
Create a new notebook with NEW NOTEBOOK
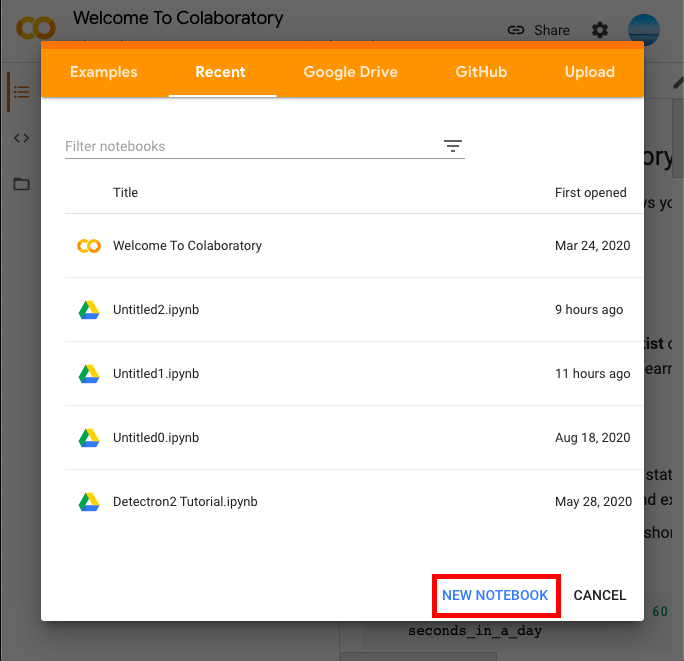click(495, 595)
